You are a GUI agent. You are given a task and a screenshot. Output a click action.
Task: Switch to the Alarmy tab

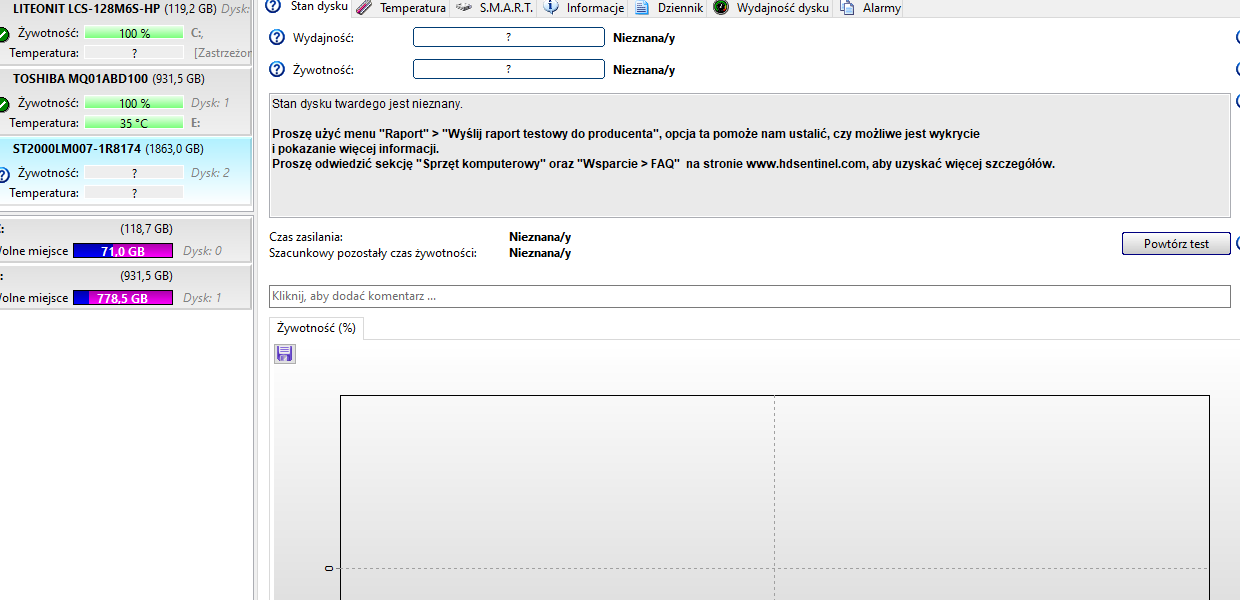point(870,8)
